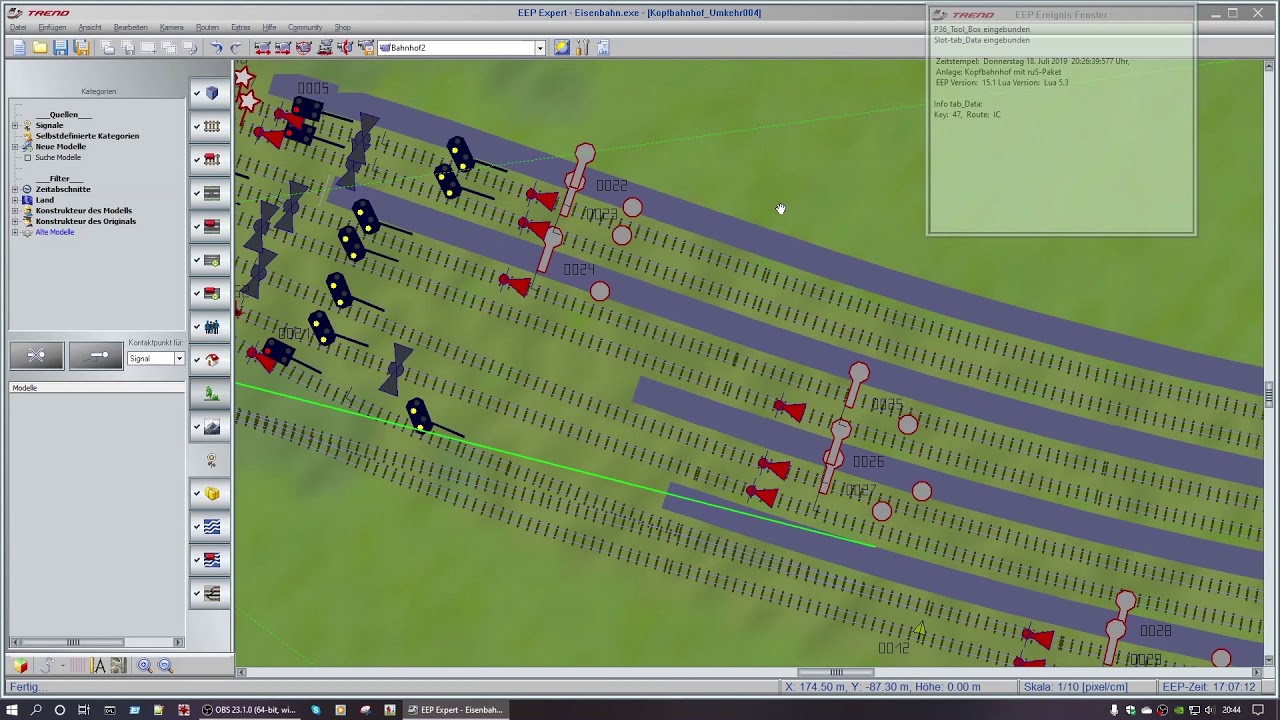Open the Ansicht menu
Screen dimensions: 1280x720
[x=90, y=27]
